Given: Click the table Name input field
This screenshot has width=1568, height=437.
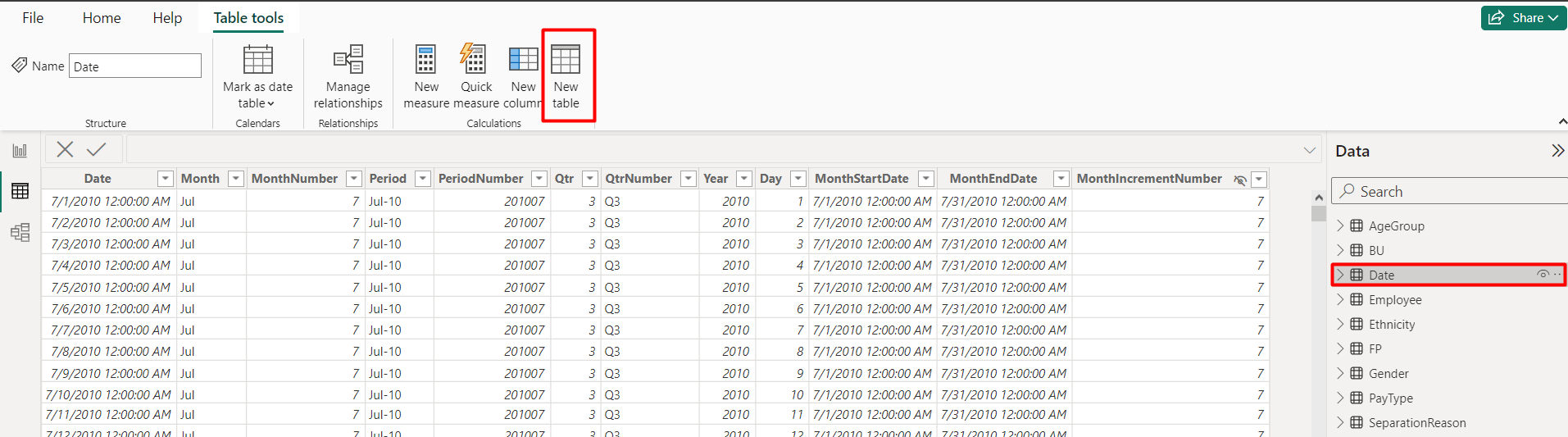Looking at the screenshot, I should point(135,66).
